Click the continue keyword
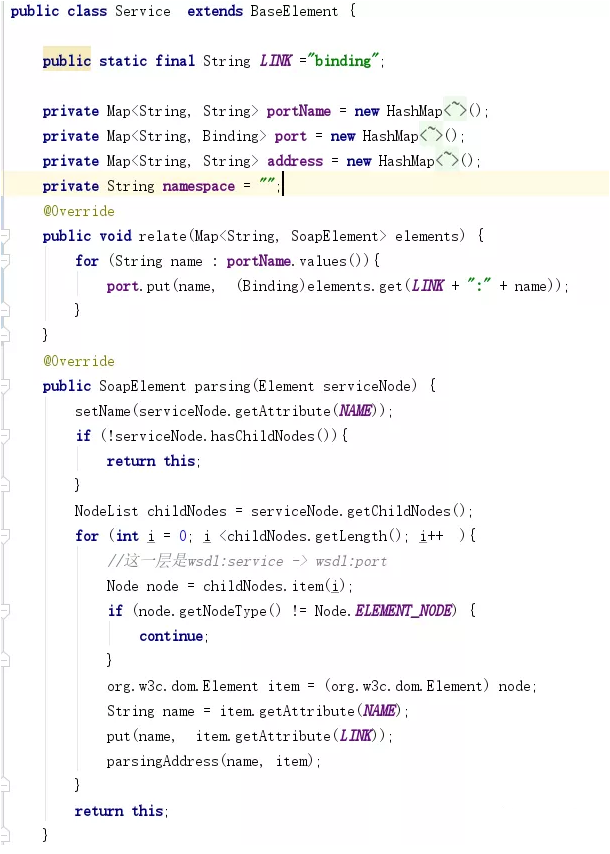This screenshot has width=610, height=854. click(170, 636)
